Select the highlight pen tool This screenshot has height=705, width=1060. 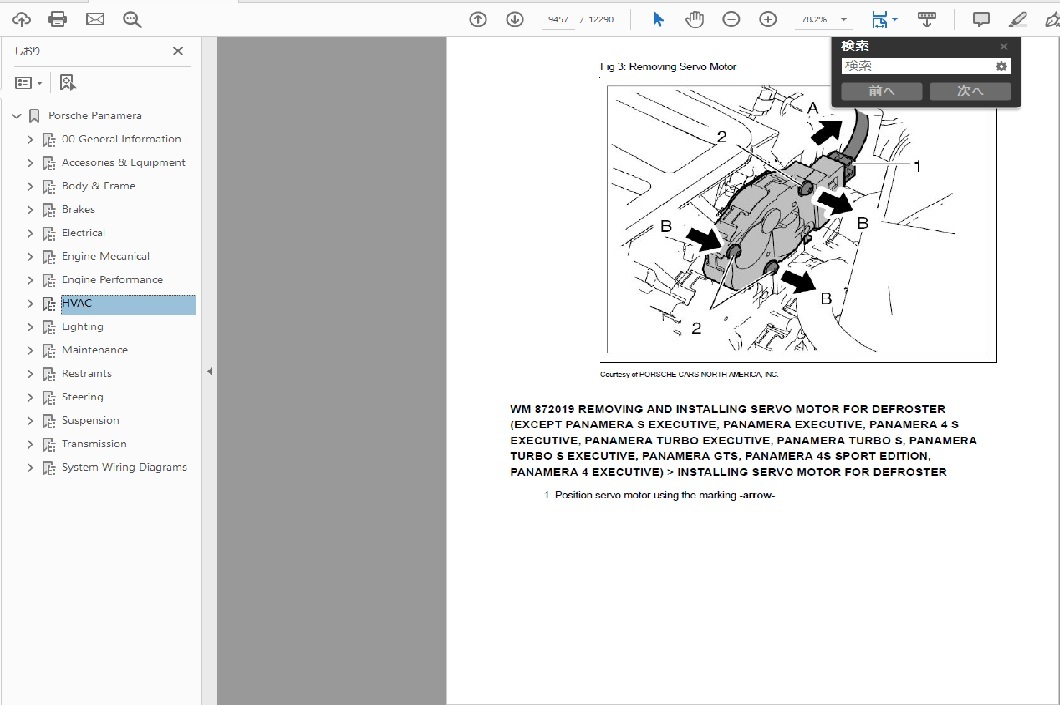pyautogui.click(x=1017, y=20)
